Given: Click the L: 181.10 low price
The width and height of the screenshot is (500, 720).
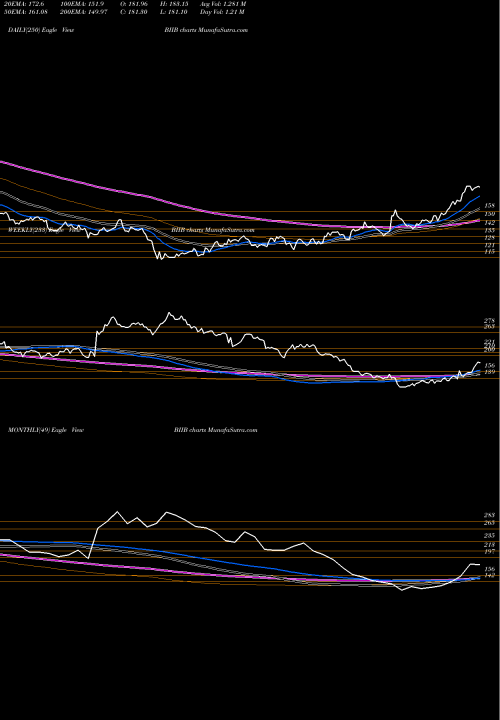Looking at the screenshot, I should click(x=174, y=12).
